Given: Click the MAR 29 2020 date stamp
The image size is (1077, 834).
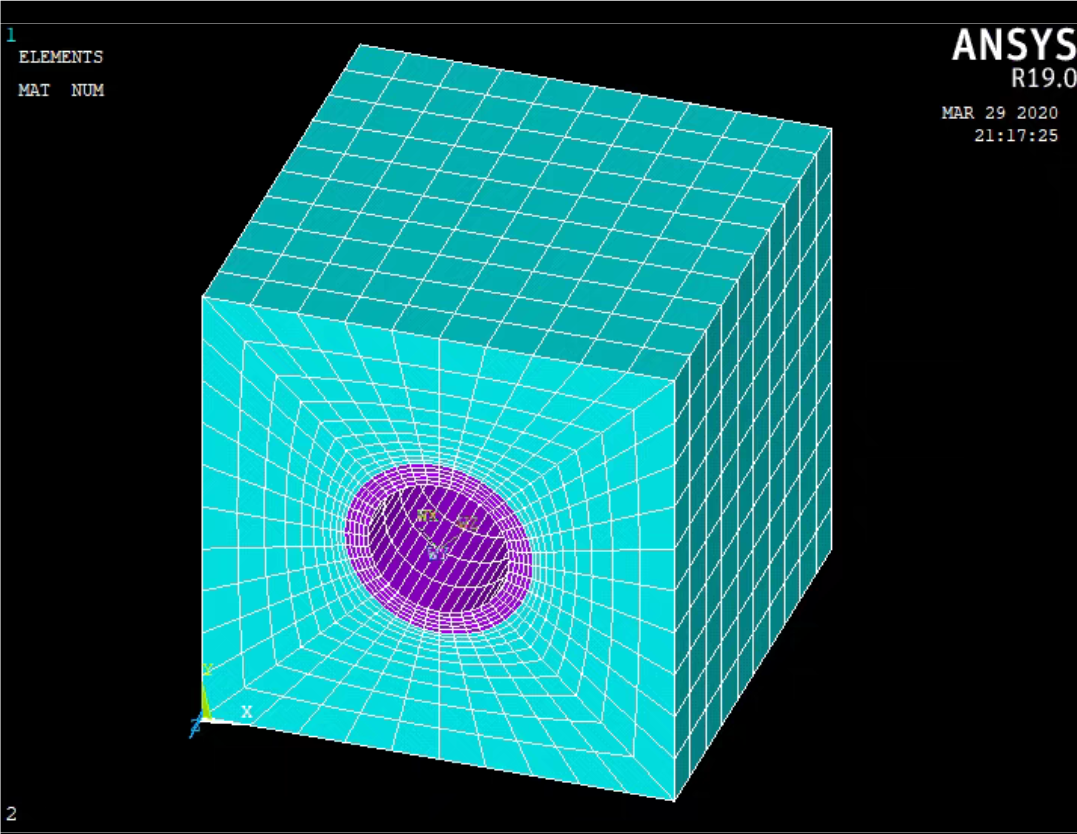Looking at the screenshot, I should pyautogui.click(x=999, y=113).
